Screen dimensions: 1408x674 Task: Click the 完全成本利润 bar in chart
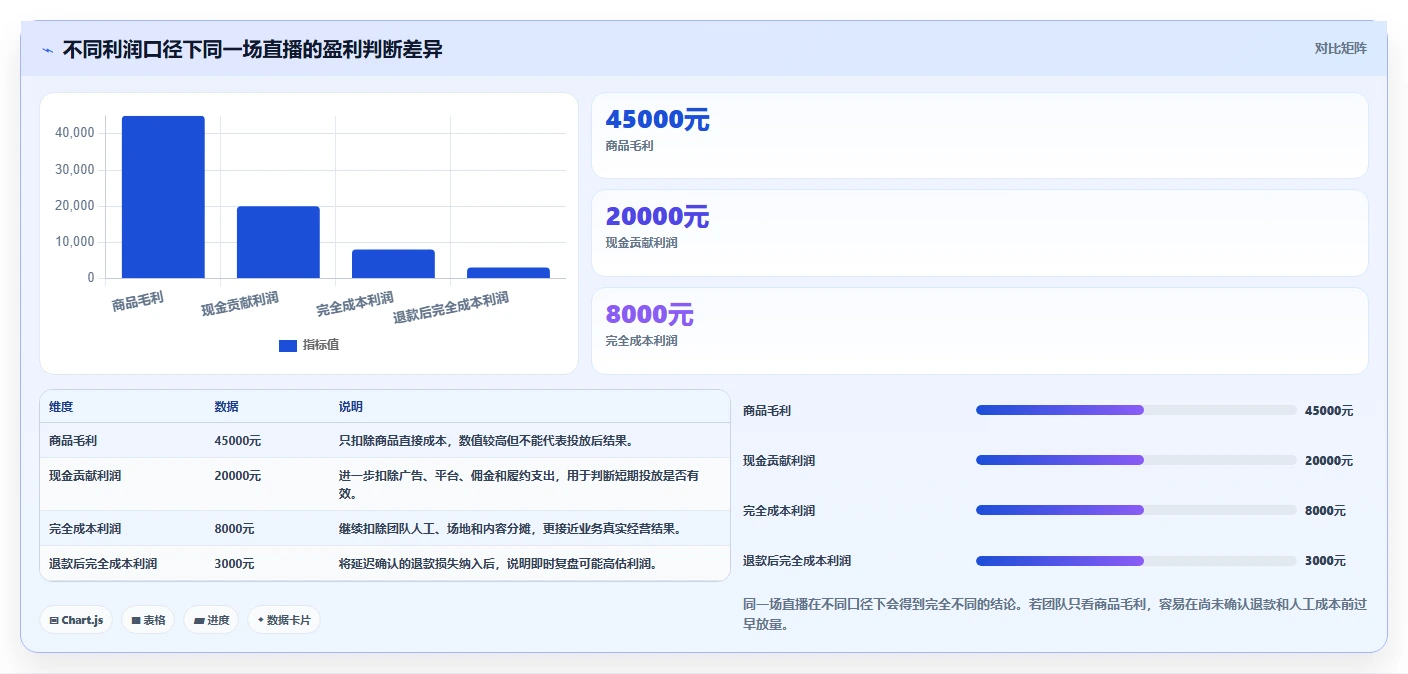coord(393,264)
